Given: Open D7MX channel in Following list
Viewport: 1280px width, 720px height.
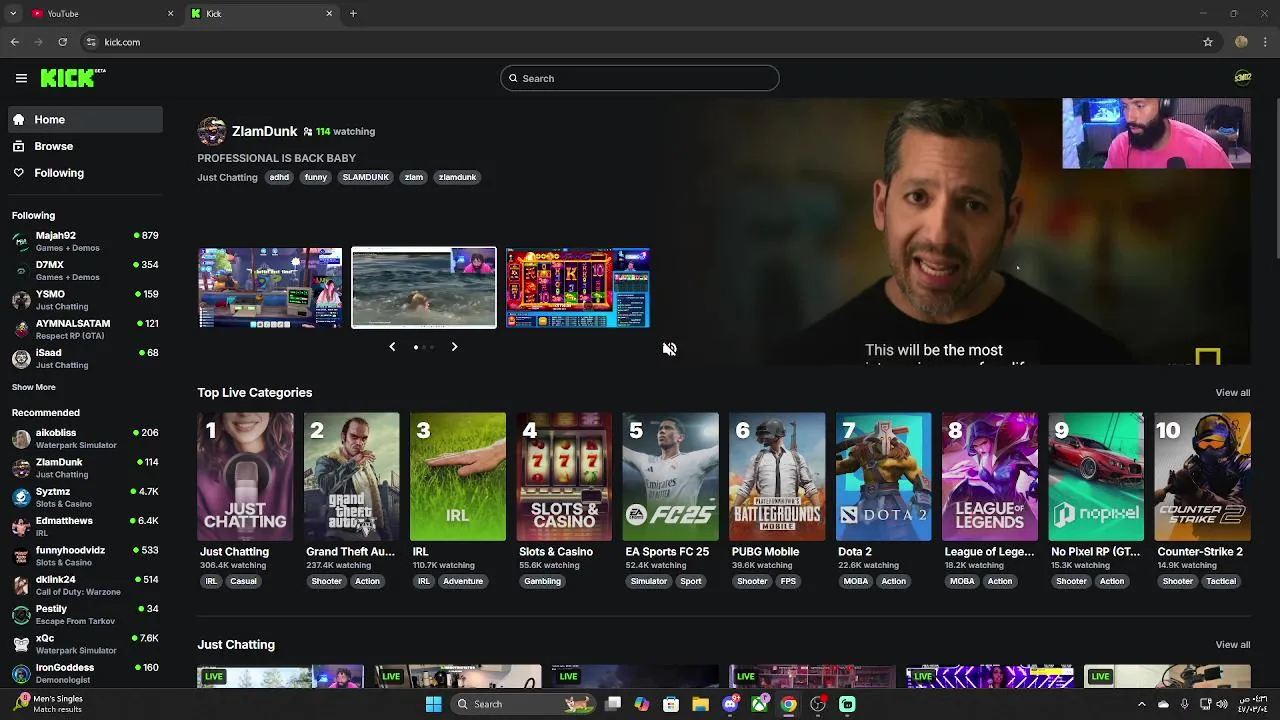Looking at the screenshot, I should pyautogui.click(x=85, y=270).
